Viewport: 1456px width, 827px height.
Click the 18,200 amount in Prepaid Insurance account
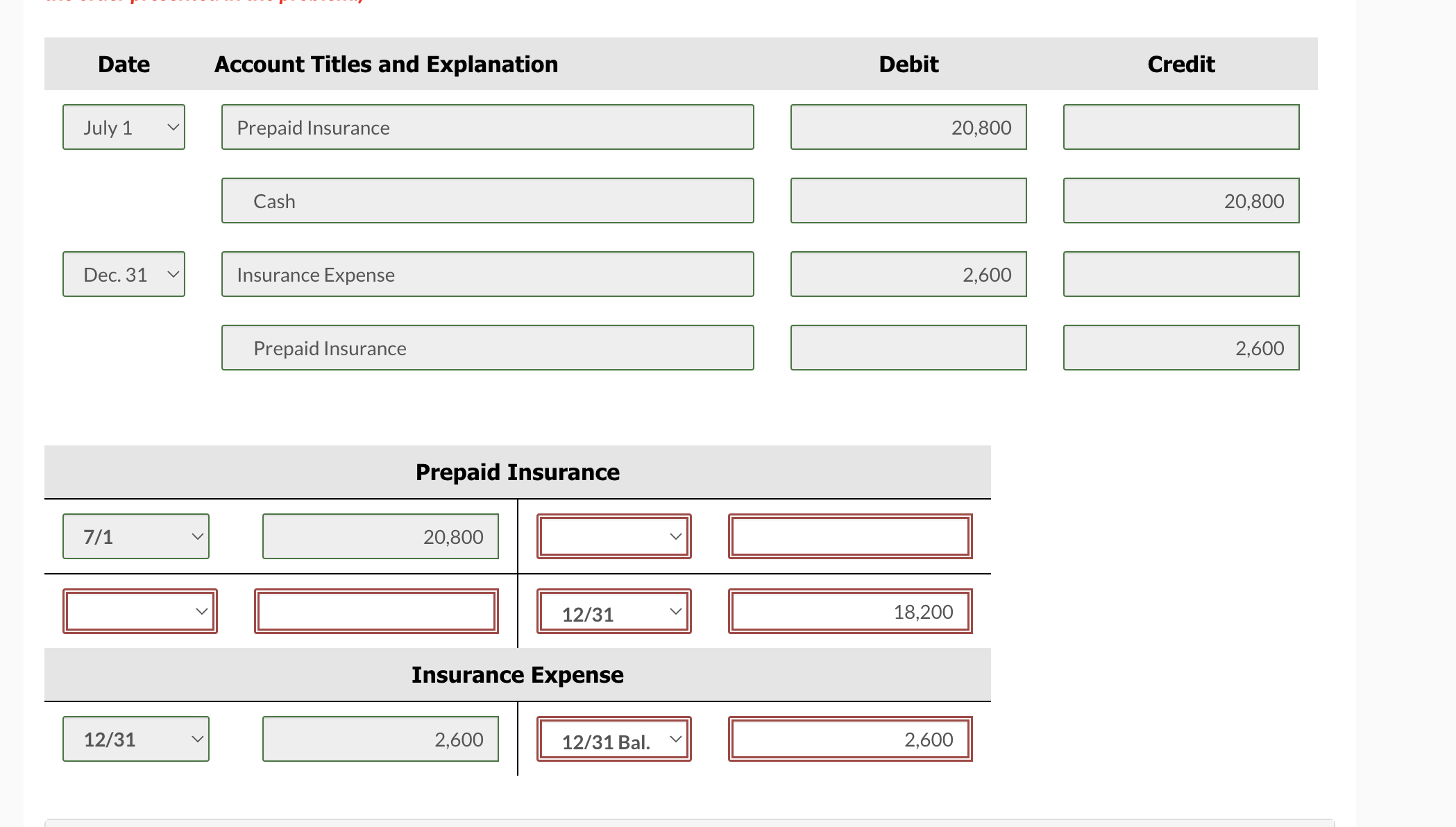pyautogui.click(x=849, y=611)
